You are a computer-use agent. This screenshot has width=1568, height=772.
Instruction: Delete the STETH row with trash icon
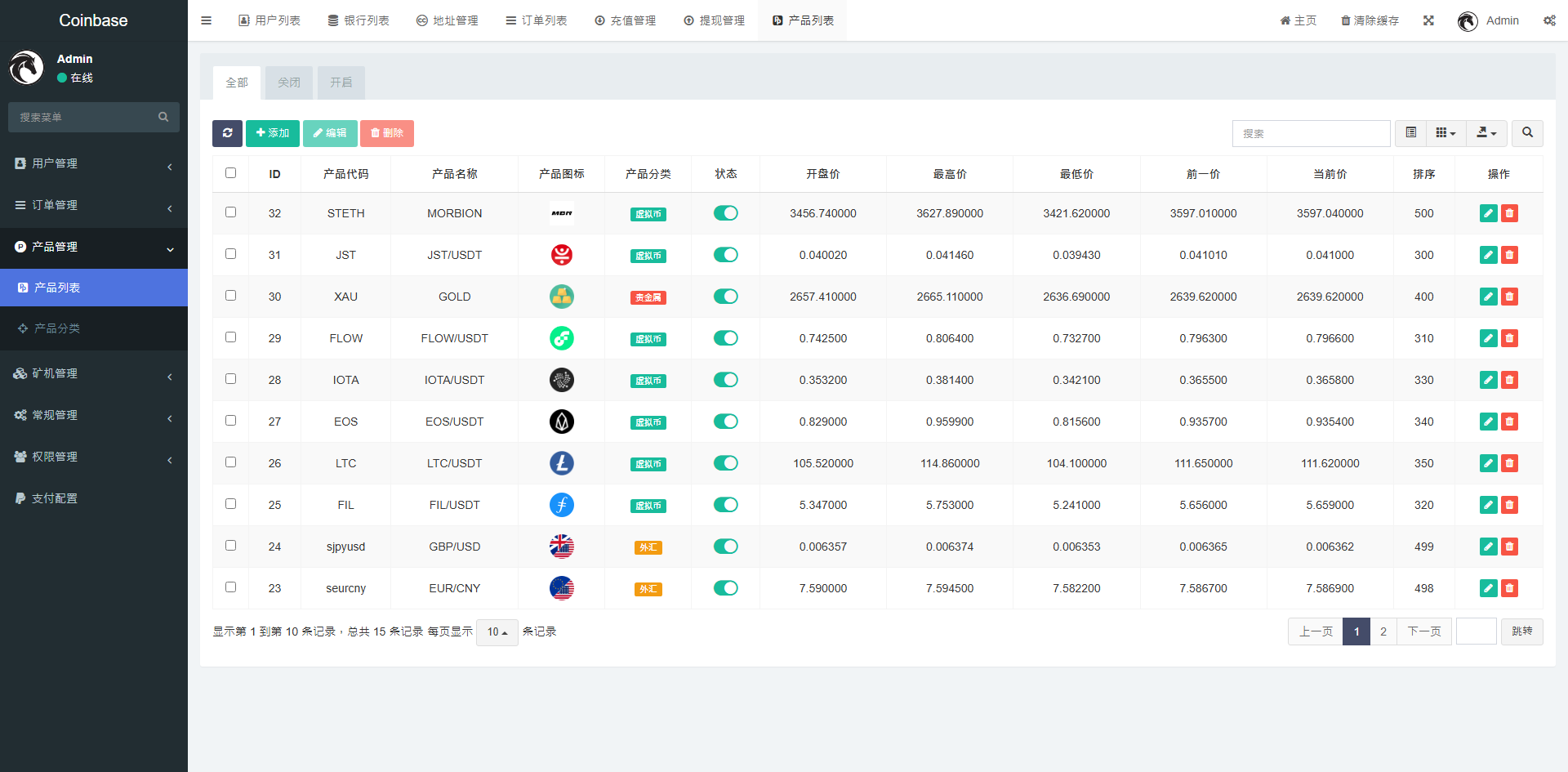tap(1509, 213)
